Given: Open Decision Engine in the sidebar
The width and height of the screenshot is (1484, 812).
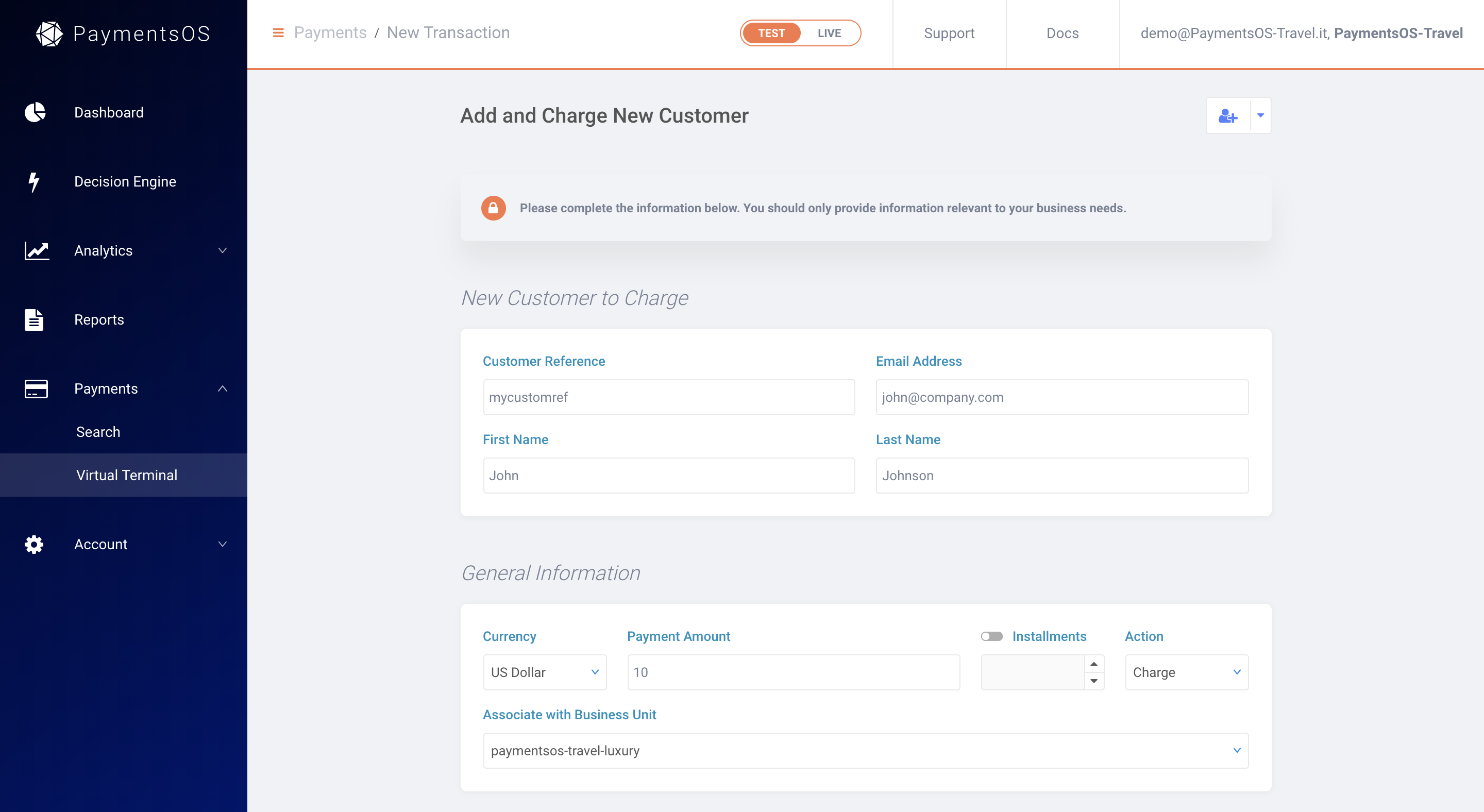Looking at the screenshot, I should (x=125, y=181).
